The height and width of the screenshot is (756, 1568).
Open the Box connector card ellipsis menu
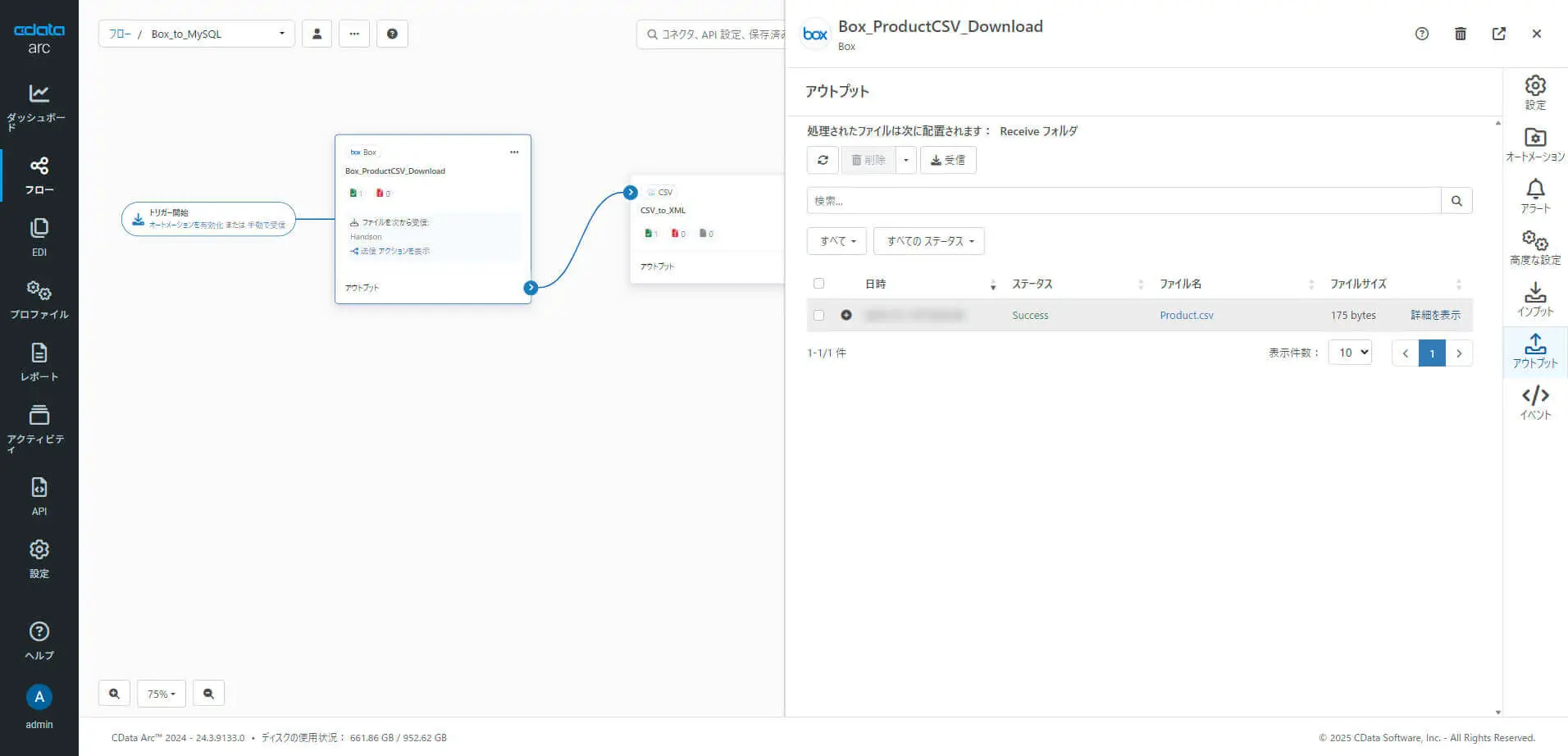pos(514,152)
